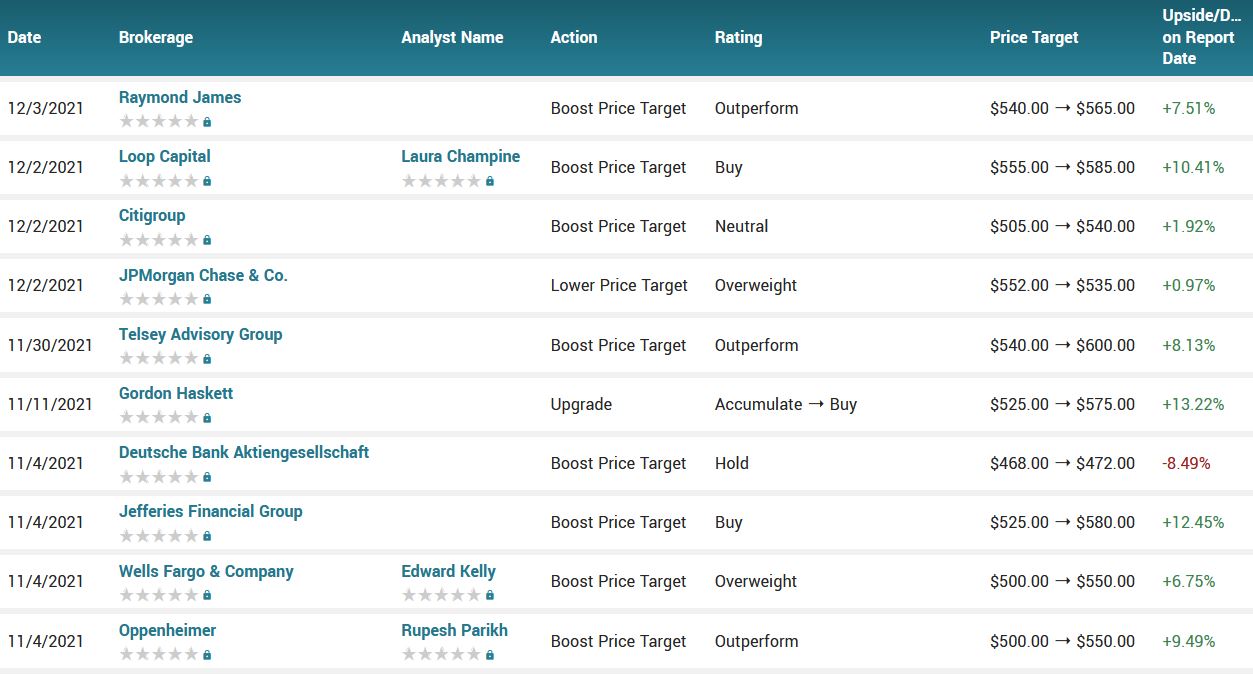Click star rating under Loop Capital

pos(159,181)
